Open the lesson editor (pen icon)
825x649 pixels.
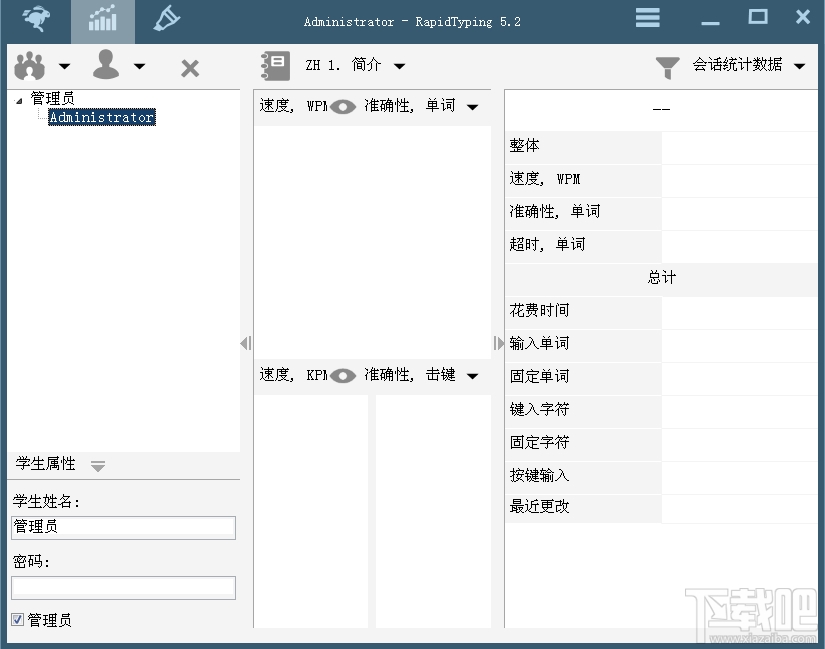[x=167, y=20]
